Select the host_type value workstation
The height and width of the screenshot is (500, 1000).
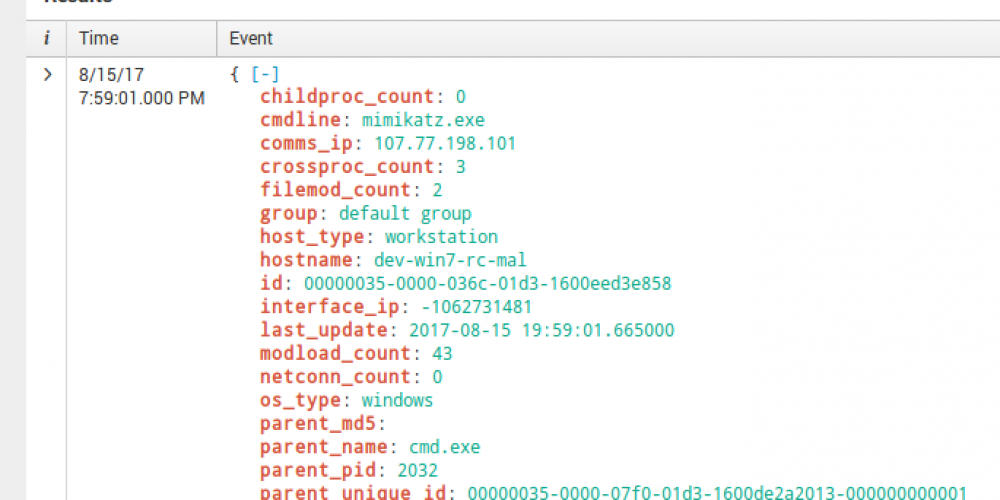(441, 237)
